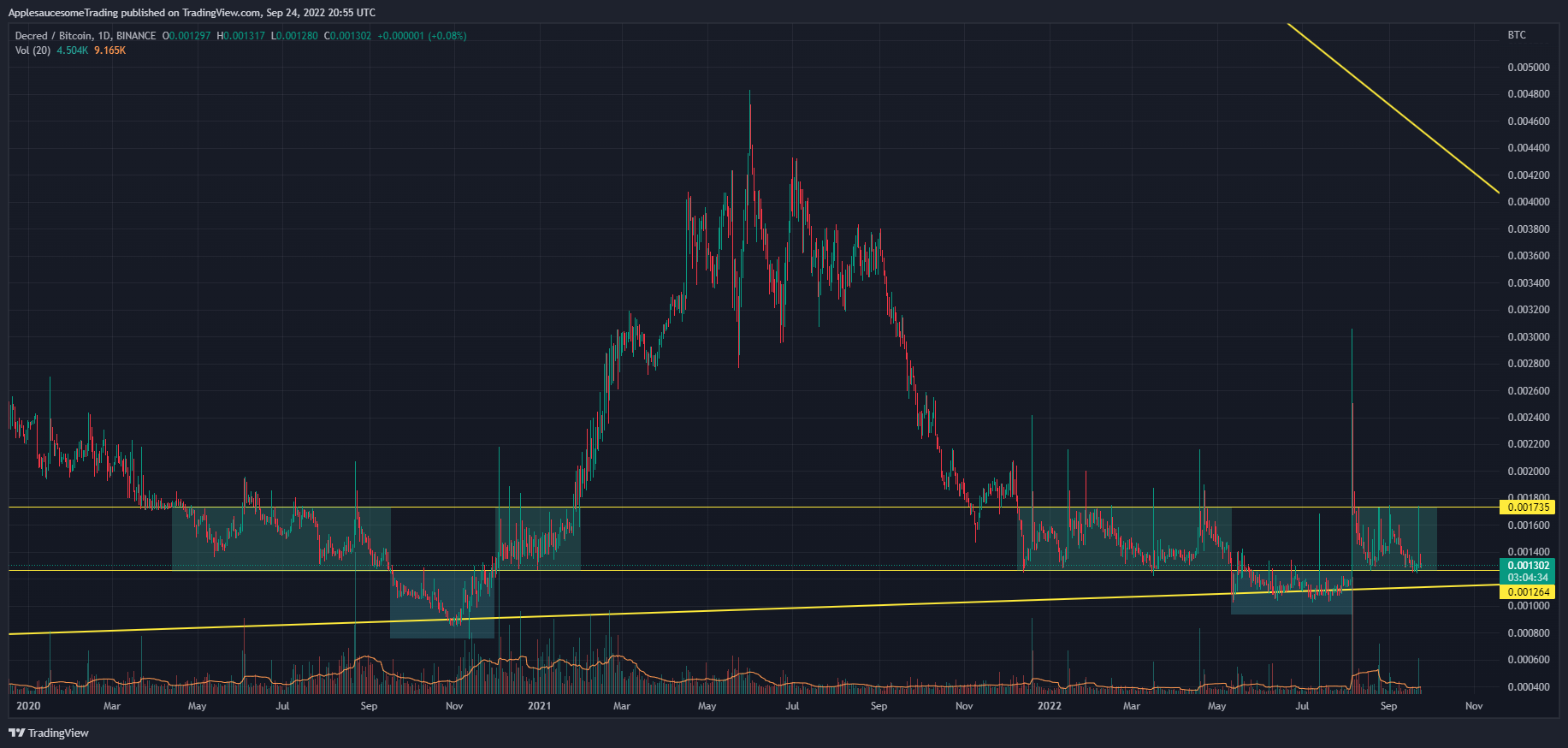This screenshot has height=748, width=1568.
Task: Click the +0.000001 (+0.08%) change value
Action: click(x=422, y=36)
